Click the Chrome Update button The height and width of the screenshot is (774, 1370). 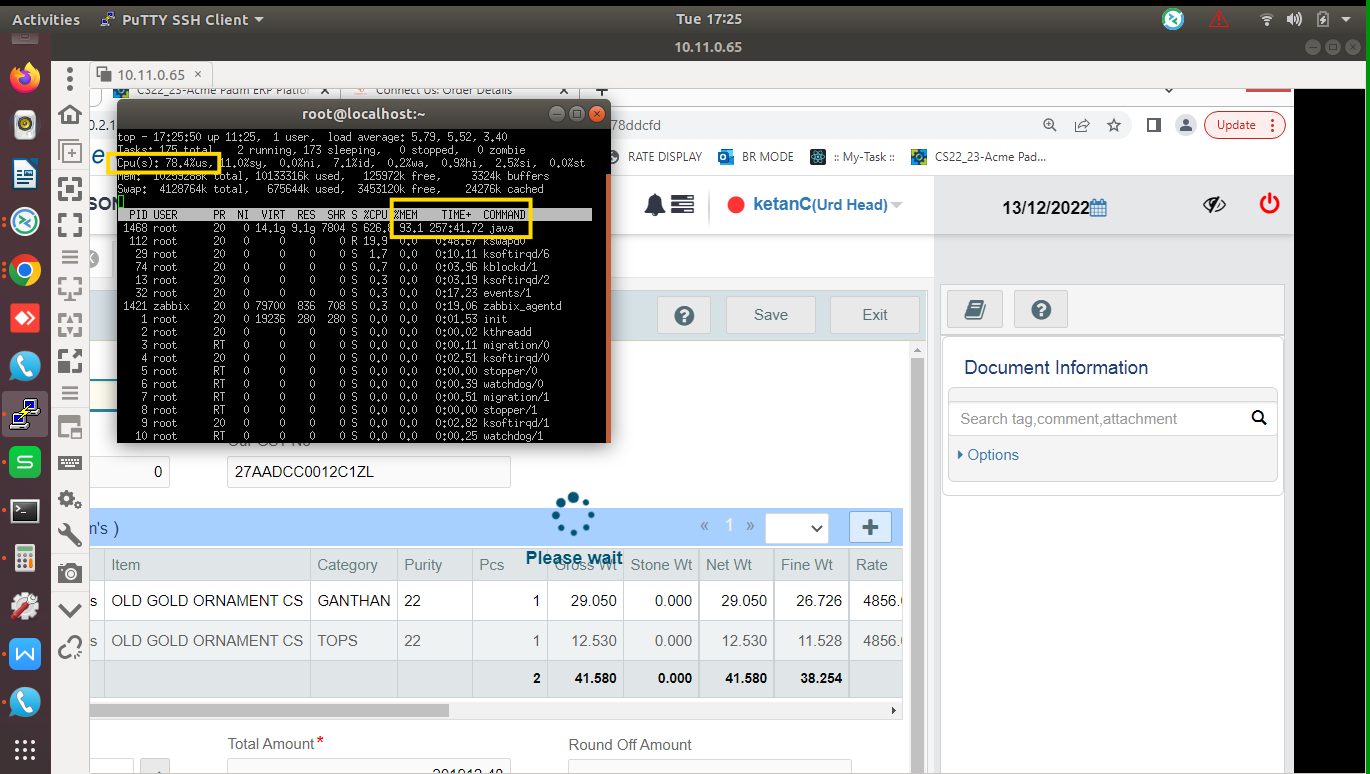pos(1245,125)
